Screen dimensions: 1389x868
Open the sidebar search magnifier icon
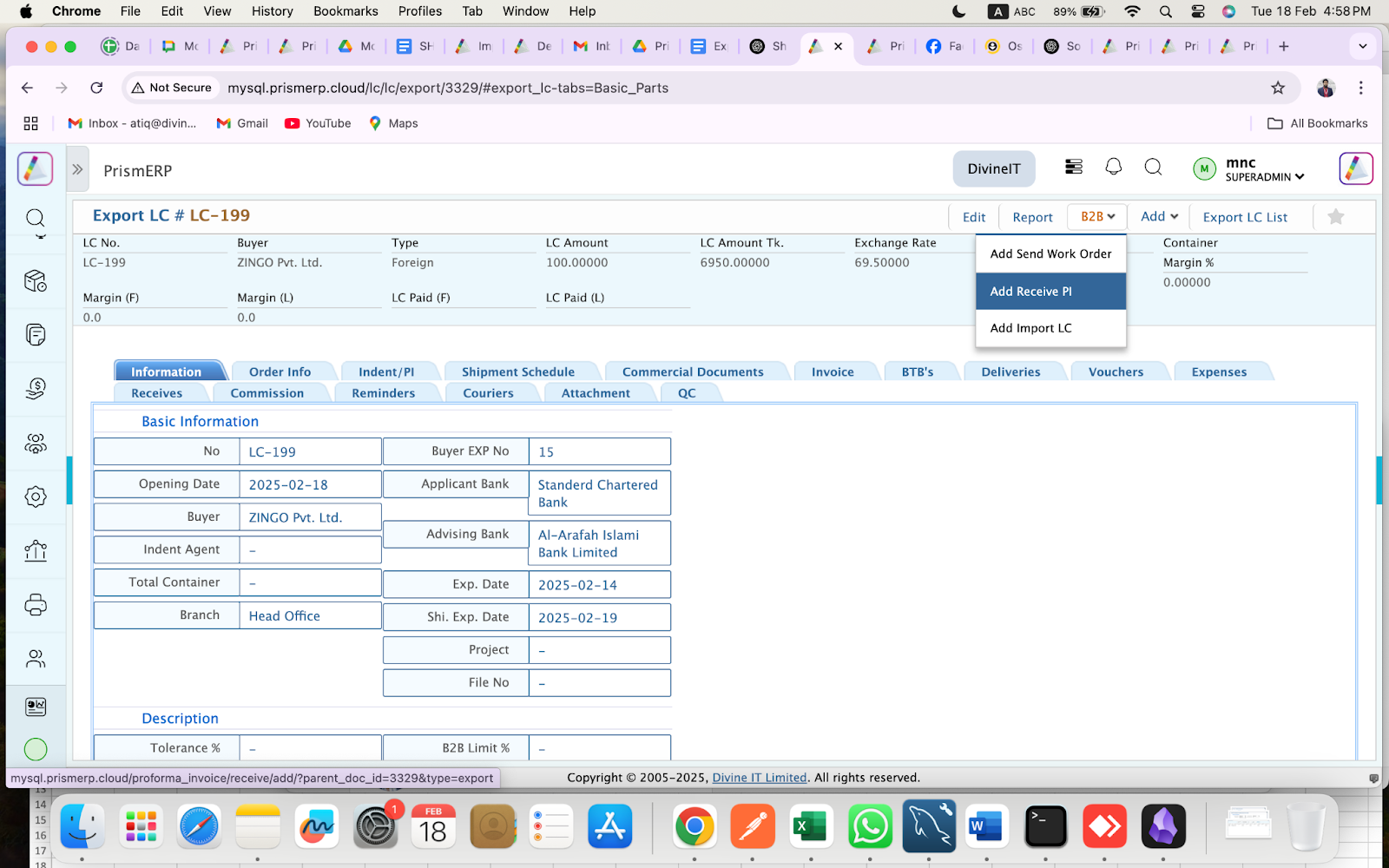click(35, 217)
